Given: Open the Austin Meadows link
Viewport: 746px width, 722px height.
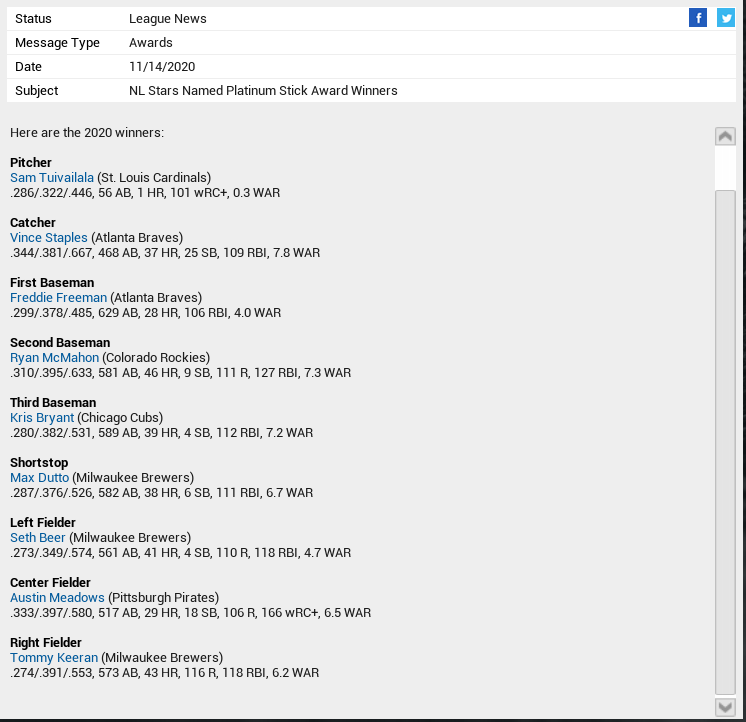Looking at the screenshot, I should point(57,598).
